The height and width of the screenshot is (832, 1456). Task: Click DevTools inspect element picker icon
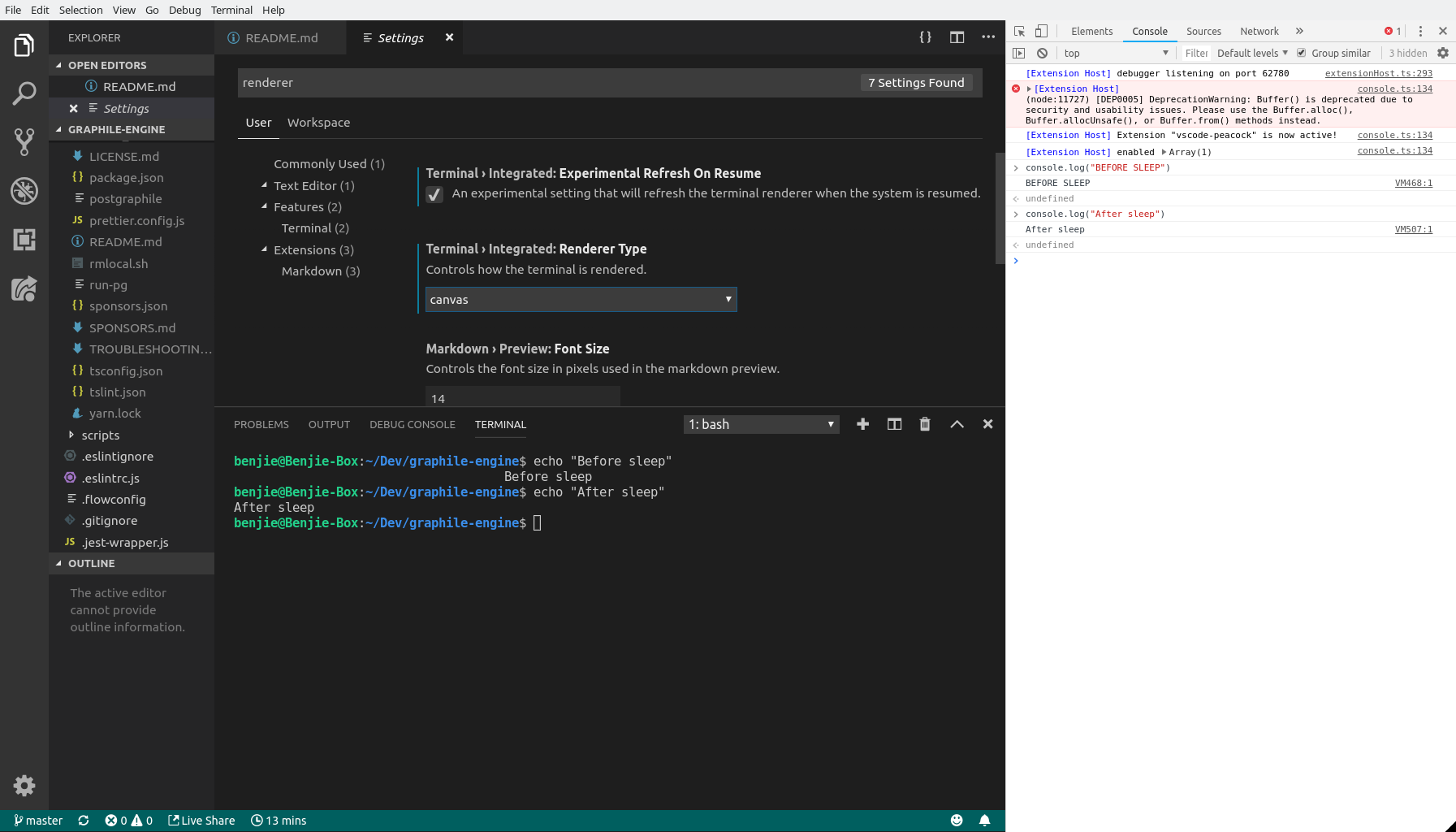click(1020, 31)
